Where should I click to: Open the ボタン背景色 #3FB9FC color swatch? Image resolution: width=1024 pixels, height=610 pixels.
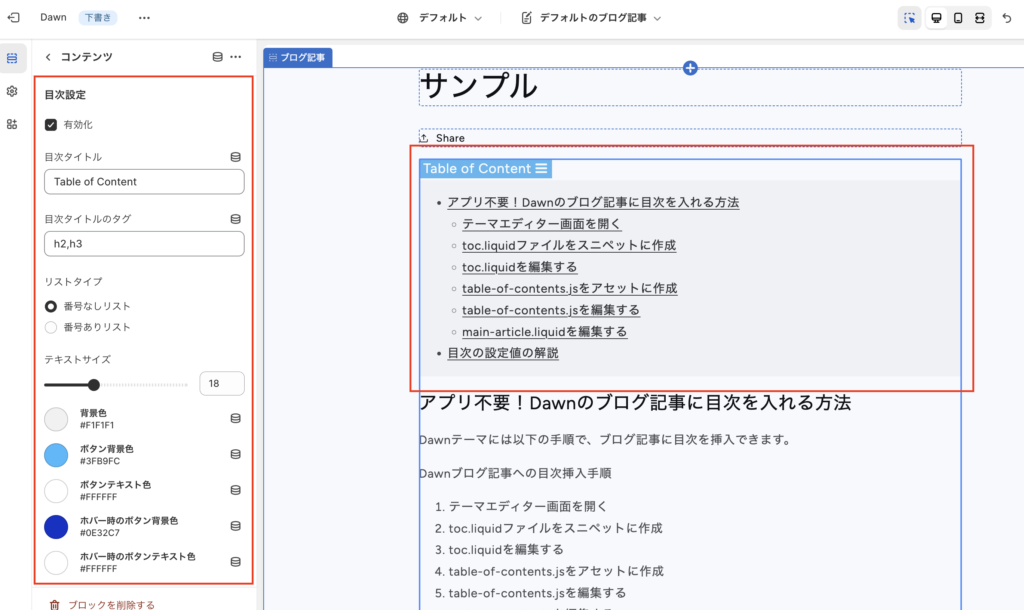click(56, 455)
